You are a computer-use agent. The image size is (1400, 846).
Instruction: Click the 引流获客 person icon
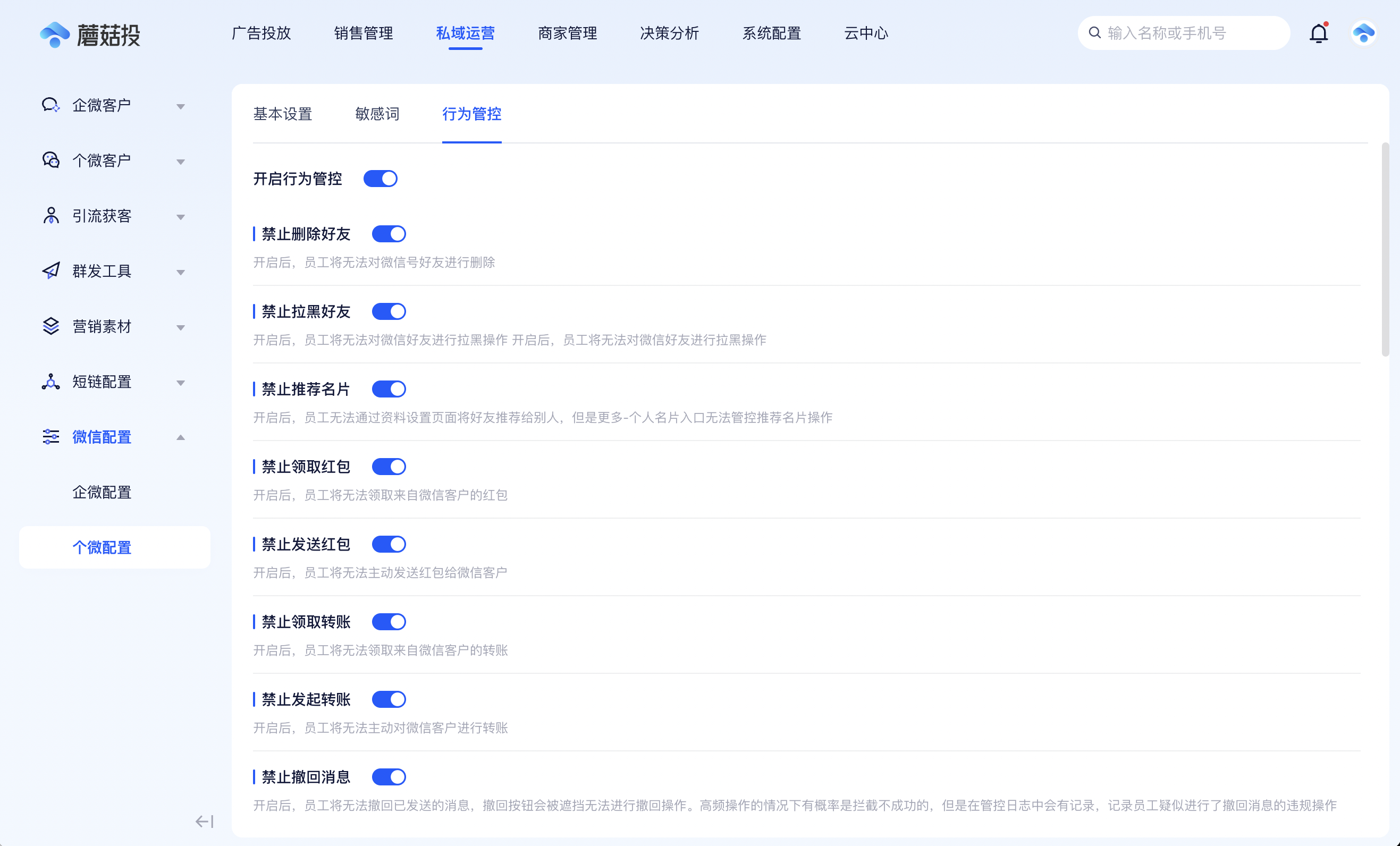50,216
